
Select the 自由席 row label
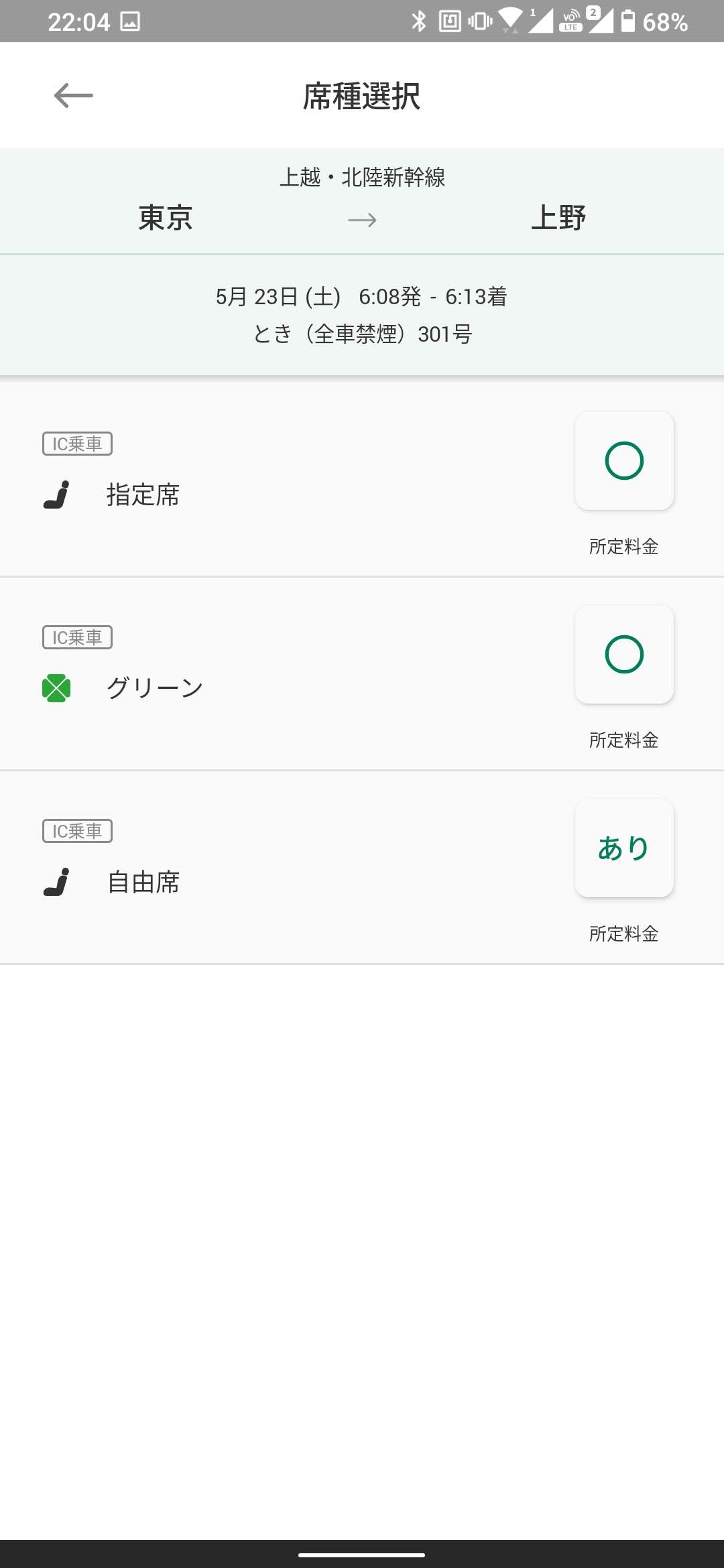click(x=143, y=882)
